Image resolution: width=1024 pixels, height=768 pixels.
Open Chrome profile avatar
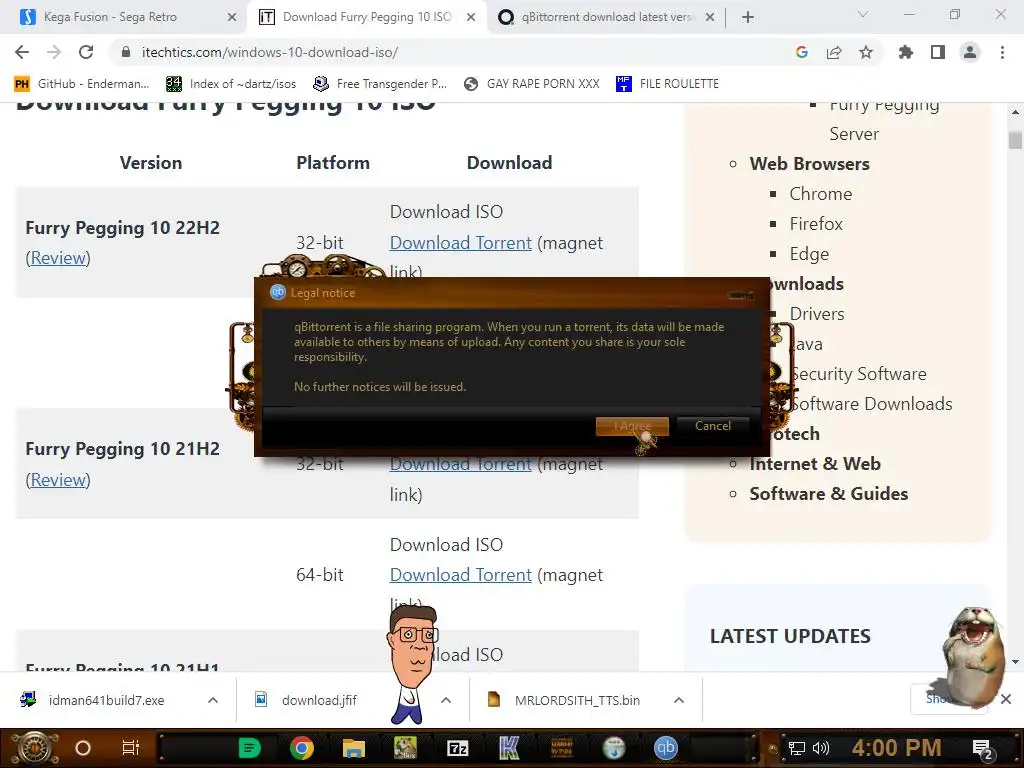pyautogui.click(x=970, y=52)
